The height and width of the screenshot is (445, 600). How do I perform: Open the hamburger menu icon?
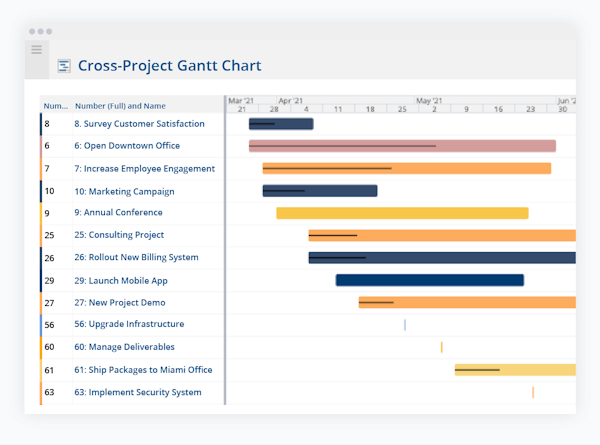coord(37,50)
